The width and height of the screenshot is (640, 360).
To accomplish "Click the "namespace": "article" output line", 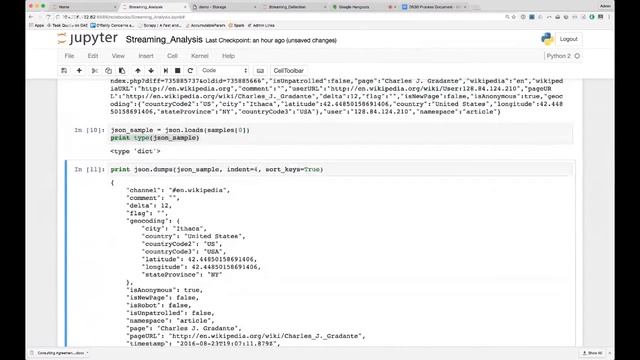I will click(170, 321).
